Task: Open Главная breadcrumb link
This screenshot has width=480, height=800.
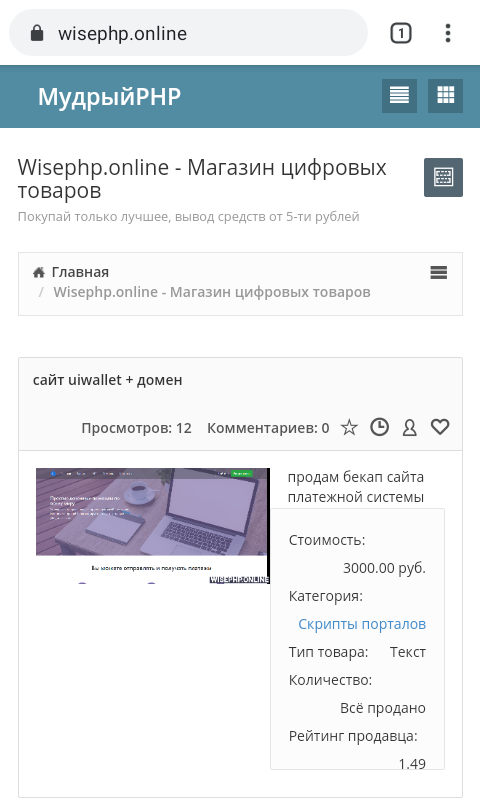Action: (80, 272)
